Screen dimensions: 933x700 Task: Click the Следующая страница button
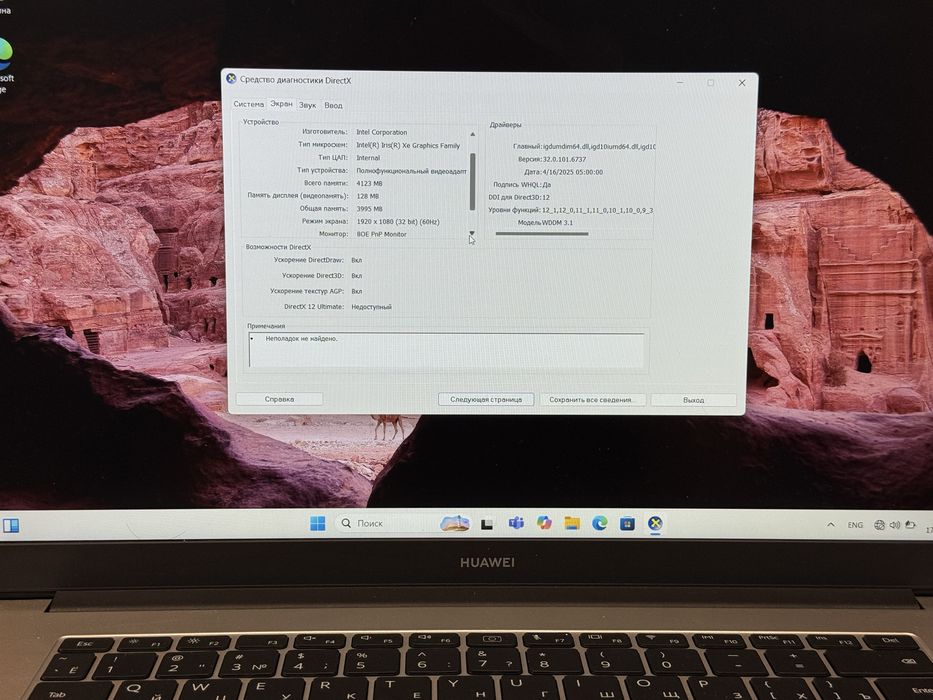click(486, 399)
